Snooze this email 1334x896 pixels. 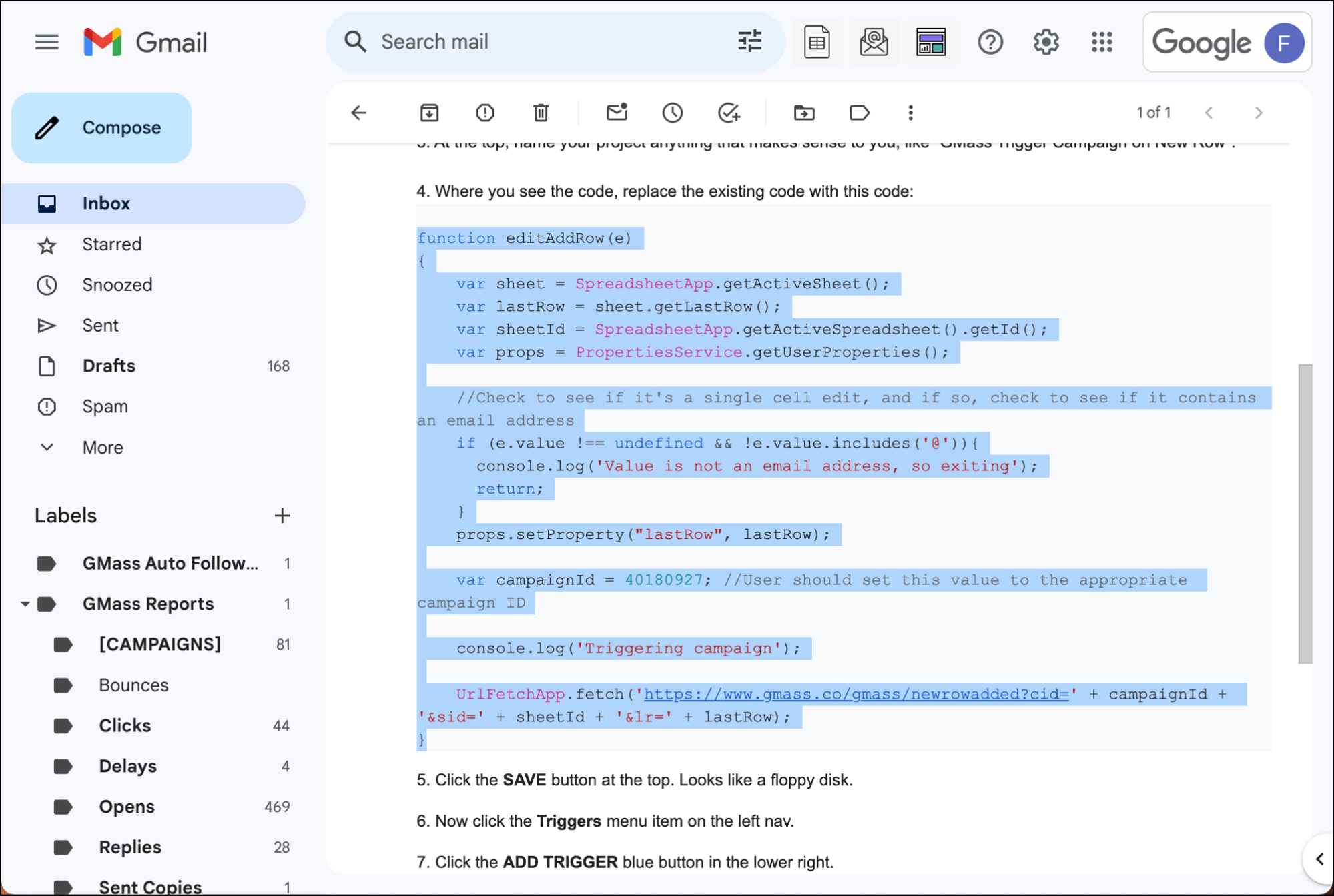pos(673,113)
